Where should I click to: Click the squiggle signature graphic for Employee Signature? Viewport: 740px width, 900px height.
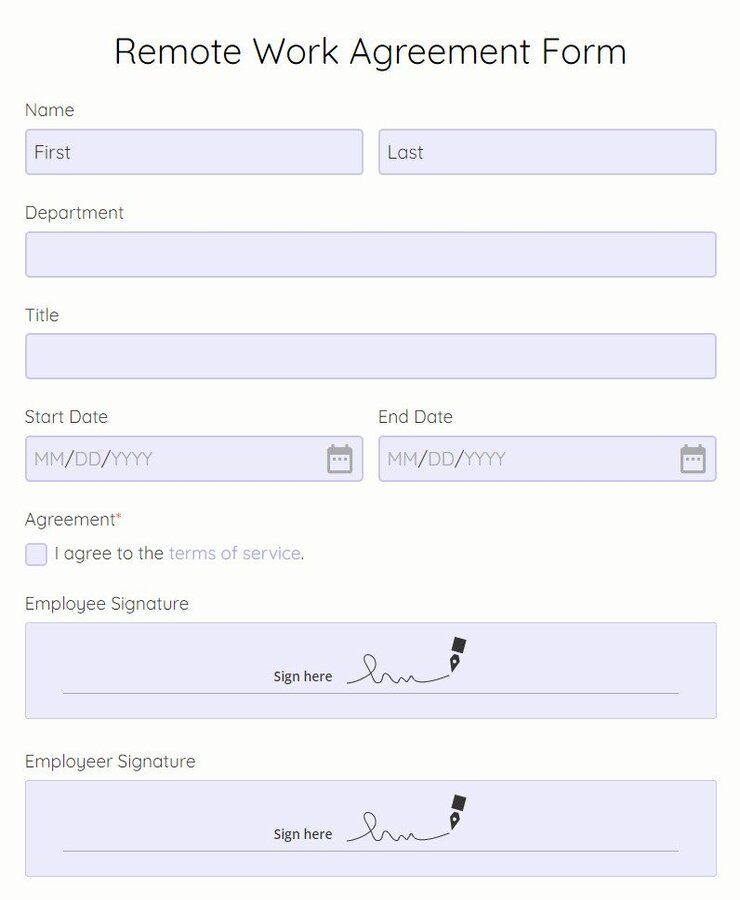pyautogui.click(x=395, y=668)
